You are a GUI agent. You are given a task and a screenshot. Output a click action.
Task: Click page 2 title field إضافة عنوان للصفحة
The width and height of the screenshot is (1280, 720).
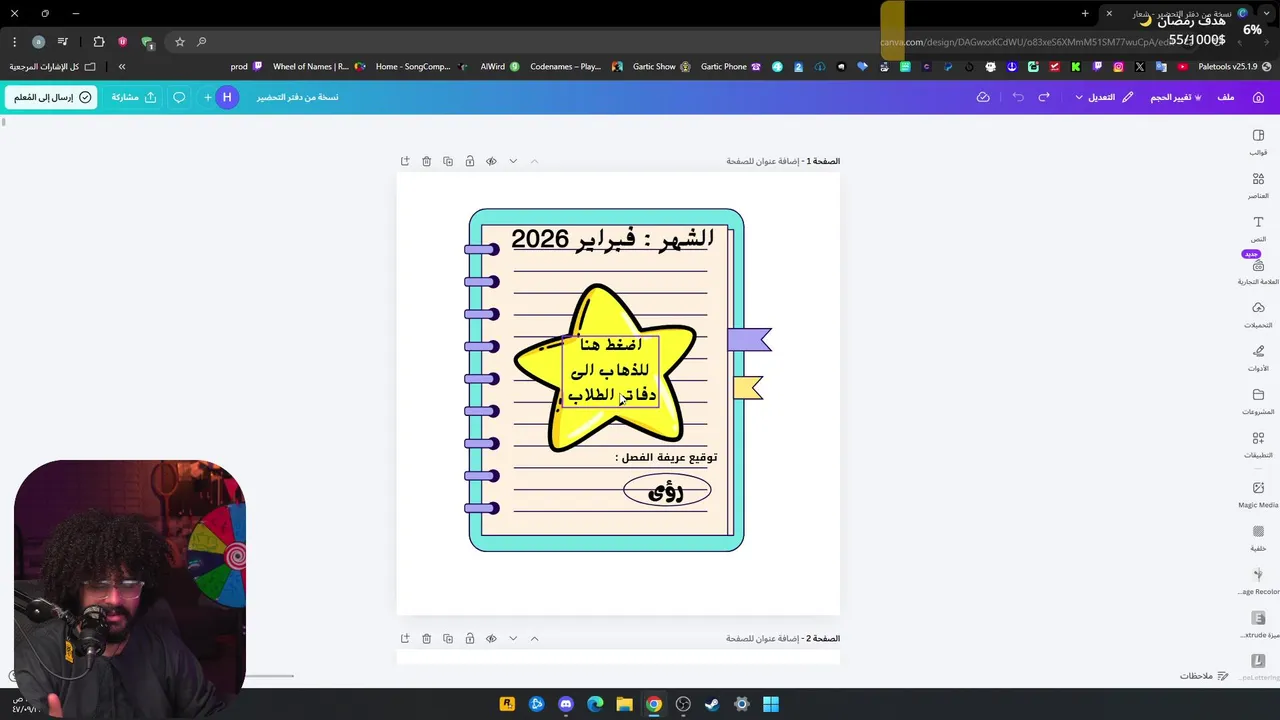click(761, 638)
